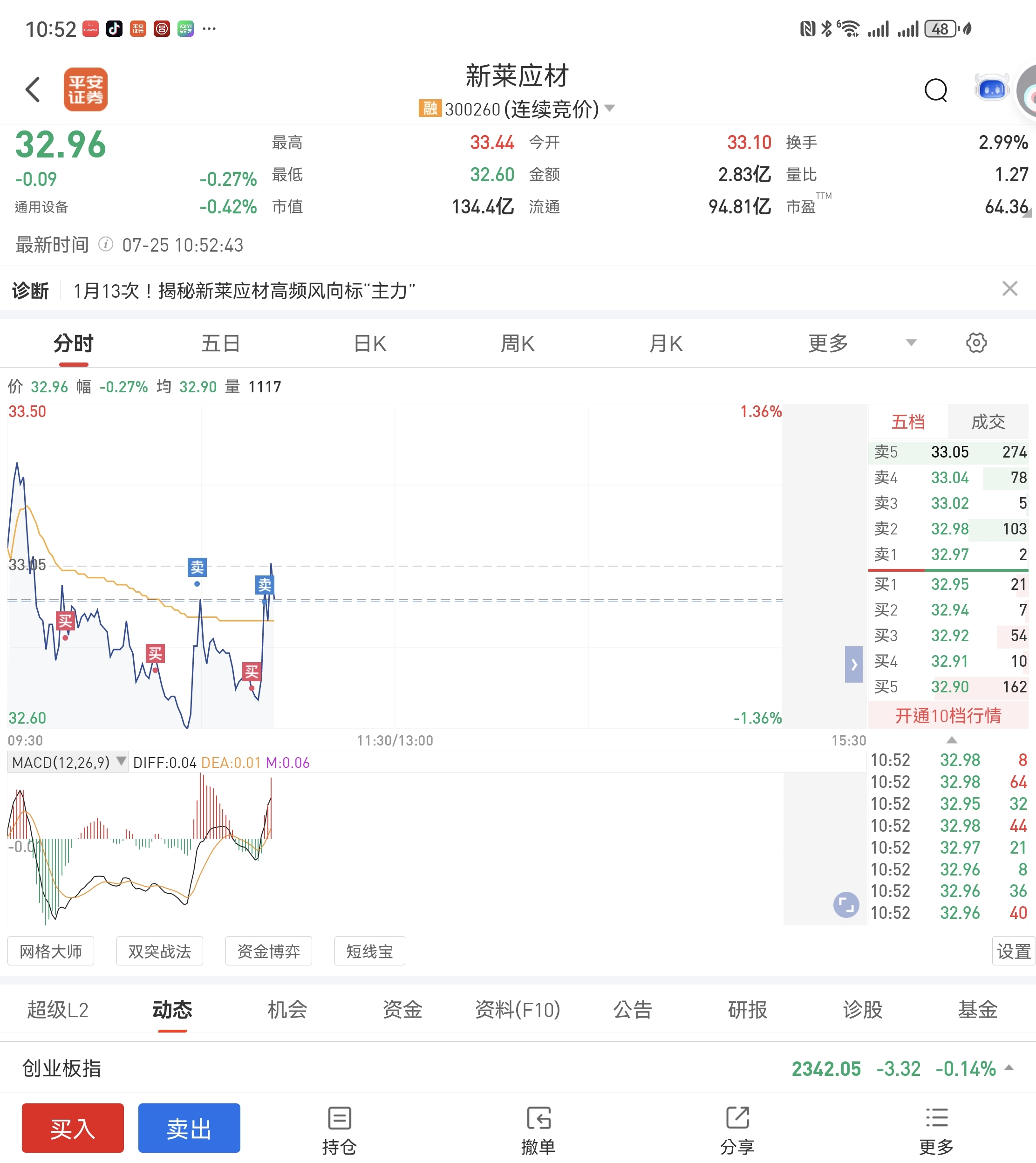Open the 资金 tab
1036x1163 pixels.
tap(402, 1010)
